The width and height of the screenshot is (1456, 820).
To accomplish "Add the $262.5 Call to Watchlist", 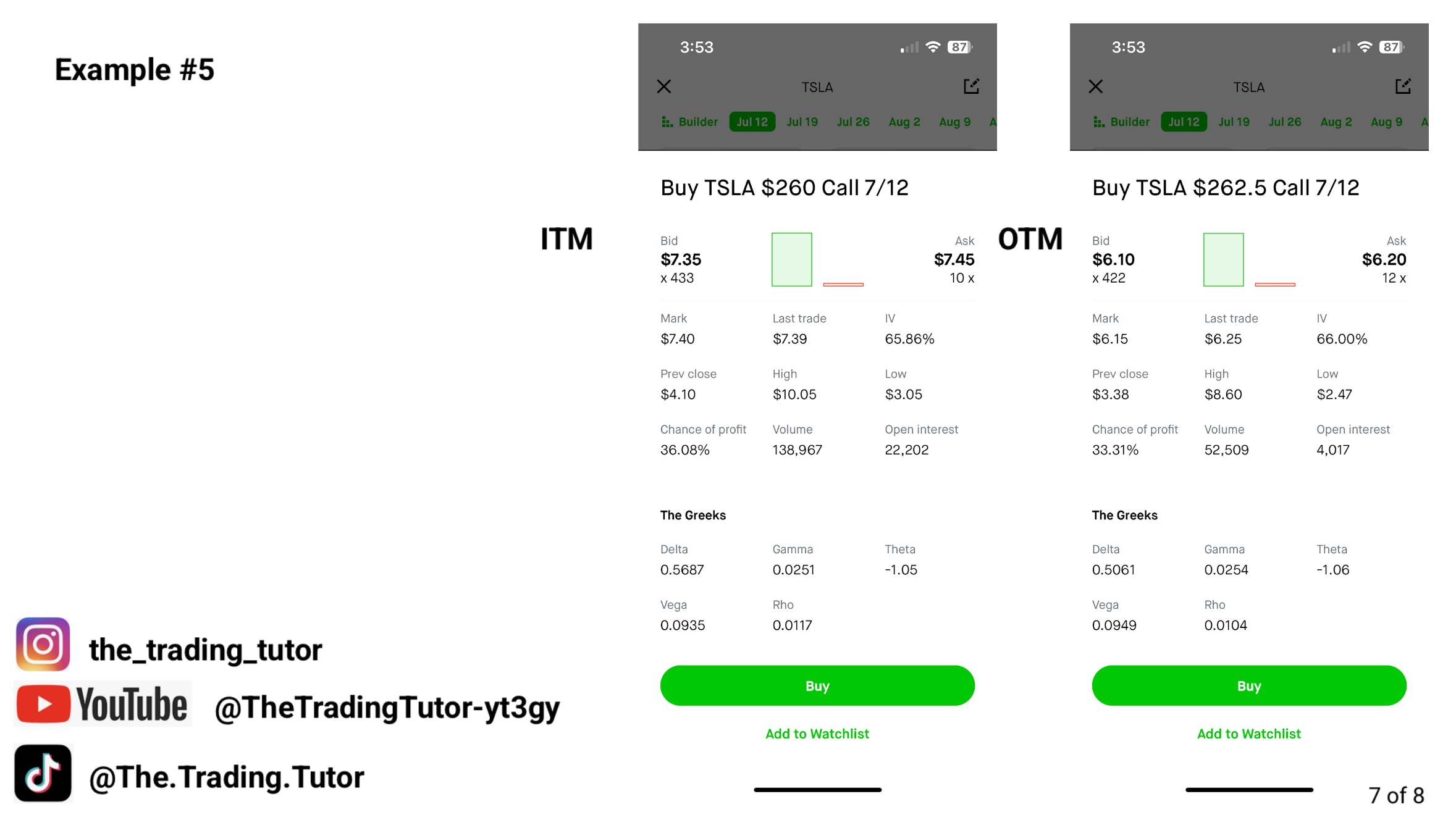I will [1248, 734].
